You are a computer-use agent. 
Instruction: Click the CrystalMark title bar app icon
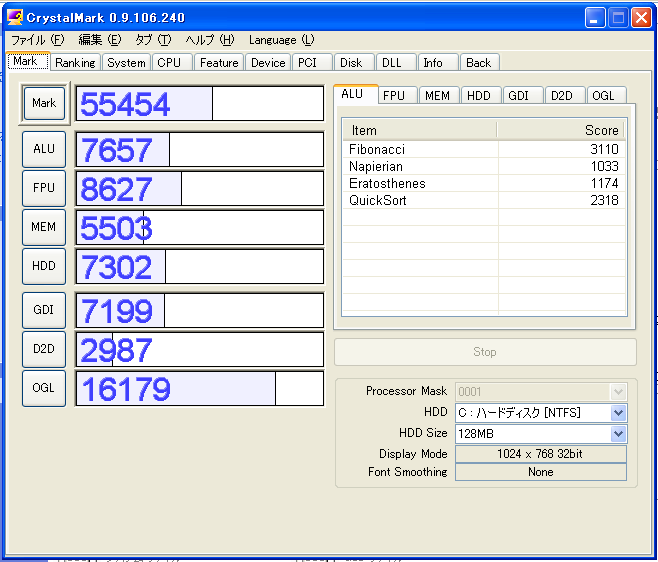click(15, 17)
